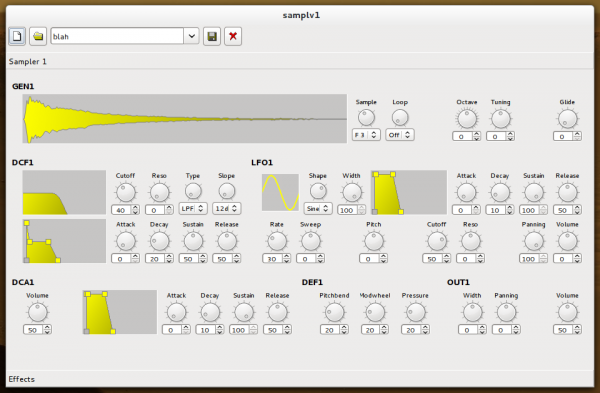Click the LFO1 Volume knob
This screenshot has width=600, height=393.
coord(567,241)
